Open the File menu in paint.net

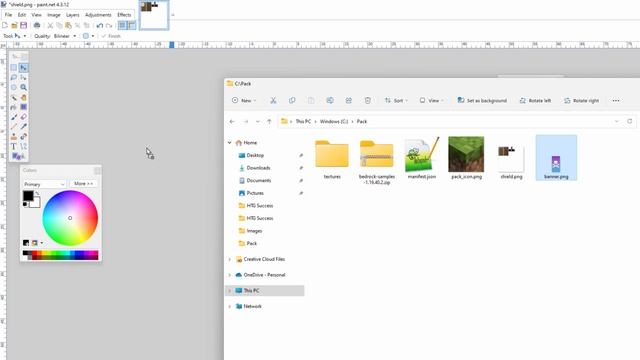click(8, 15)
